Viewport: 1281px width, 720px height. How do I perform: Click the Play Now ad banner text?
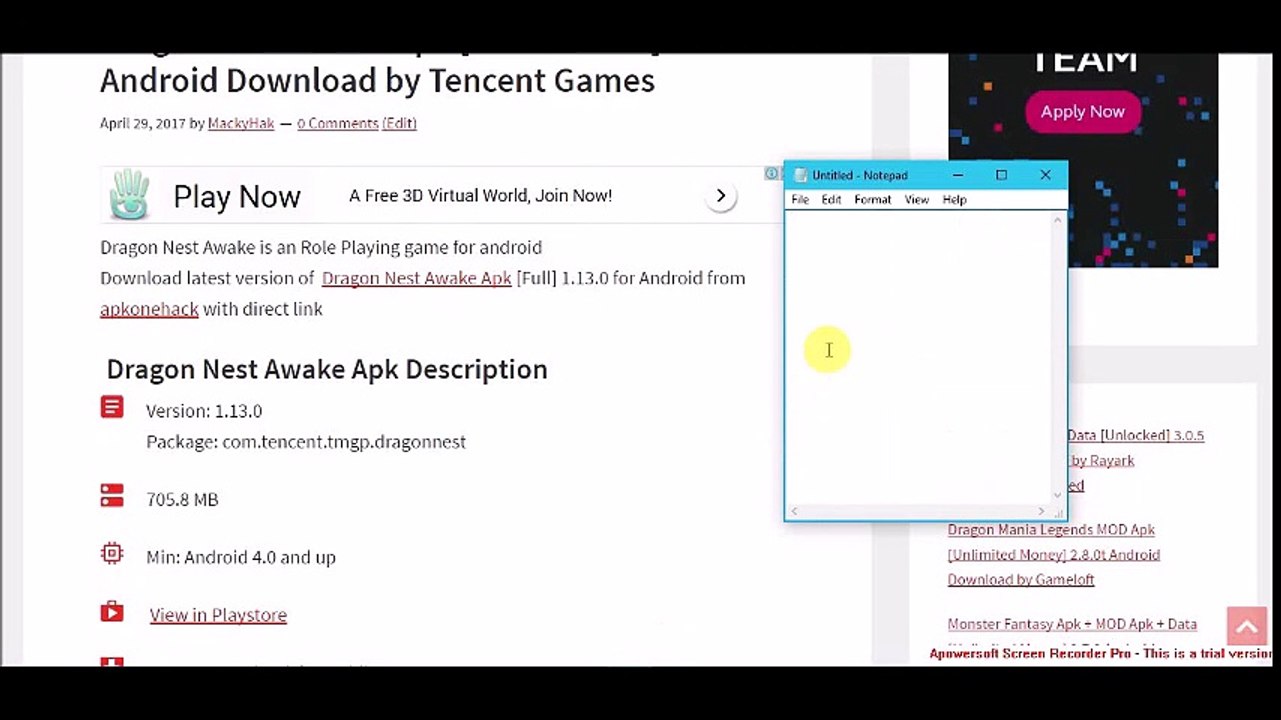point(237,197)
